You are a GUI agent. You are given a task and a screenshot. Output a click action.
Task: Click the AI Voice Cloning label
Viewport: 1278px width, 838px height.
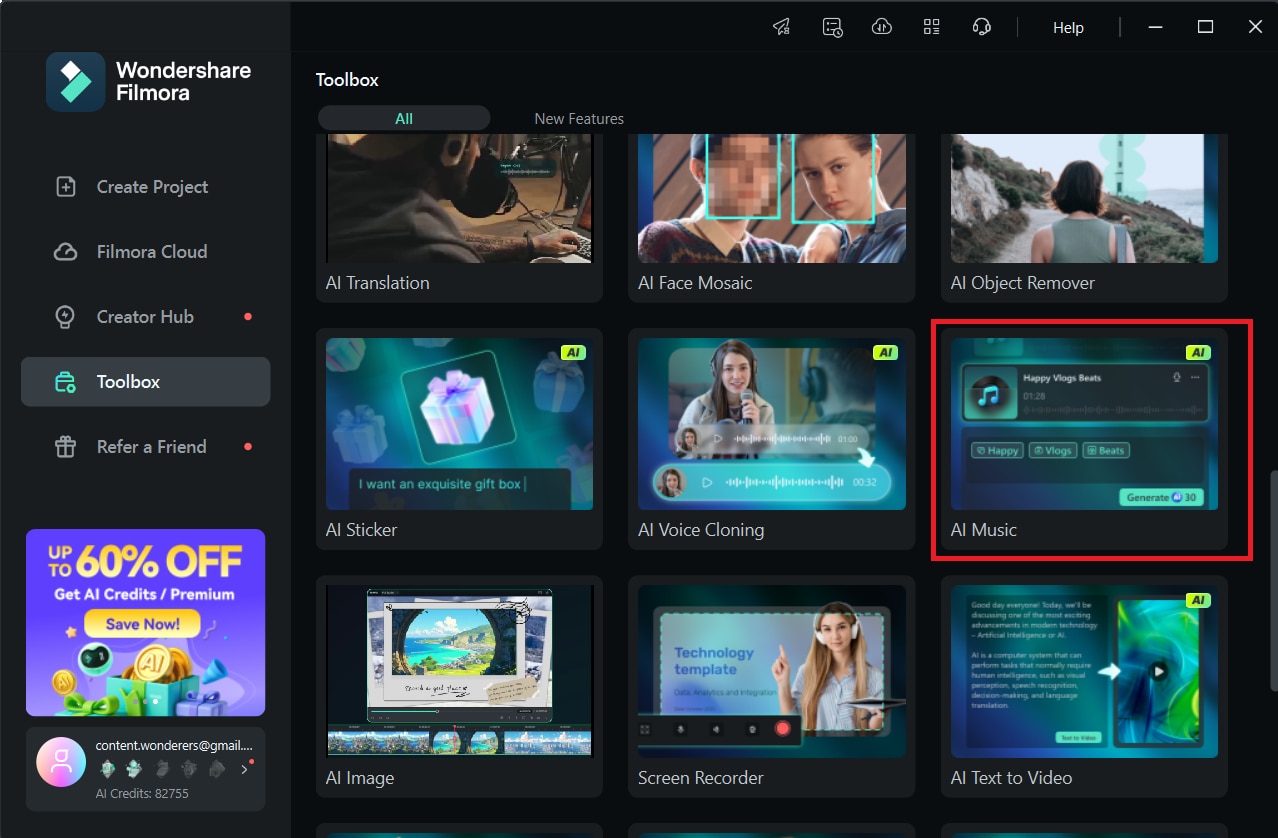click(x=701, y=530)
